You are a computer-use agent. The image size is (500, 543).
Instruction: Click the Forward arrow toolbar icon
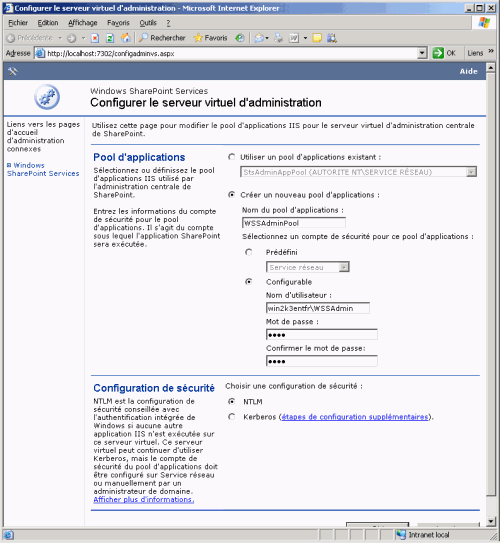[71, 38]
